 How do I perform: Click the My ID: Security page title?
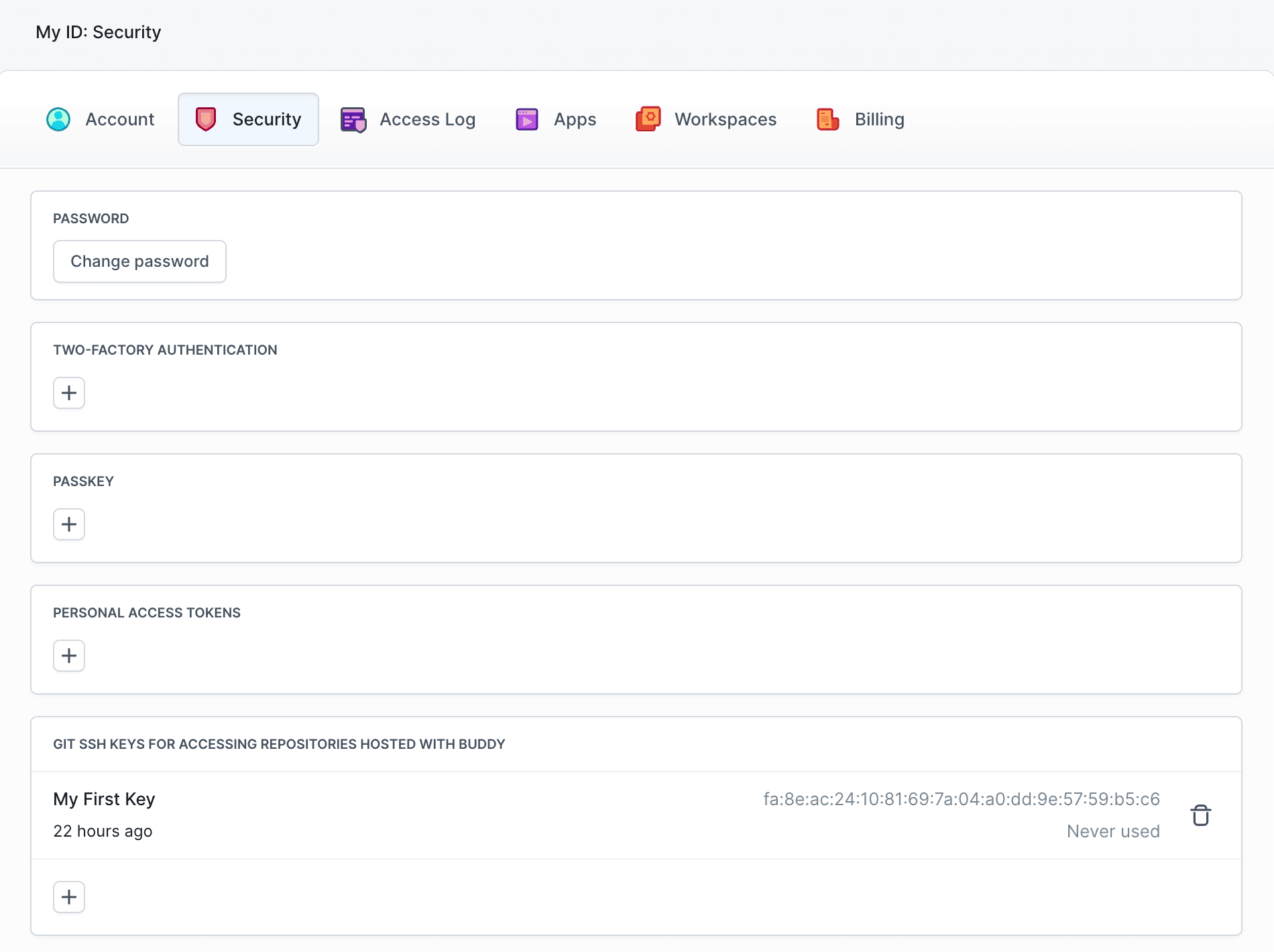pos(99,32)
